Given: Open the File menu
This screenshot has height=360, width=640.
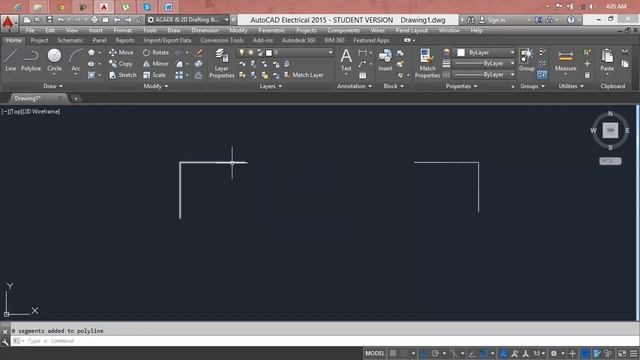Looking at the screenshot, I should [x=30, y=31].
